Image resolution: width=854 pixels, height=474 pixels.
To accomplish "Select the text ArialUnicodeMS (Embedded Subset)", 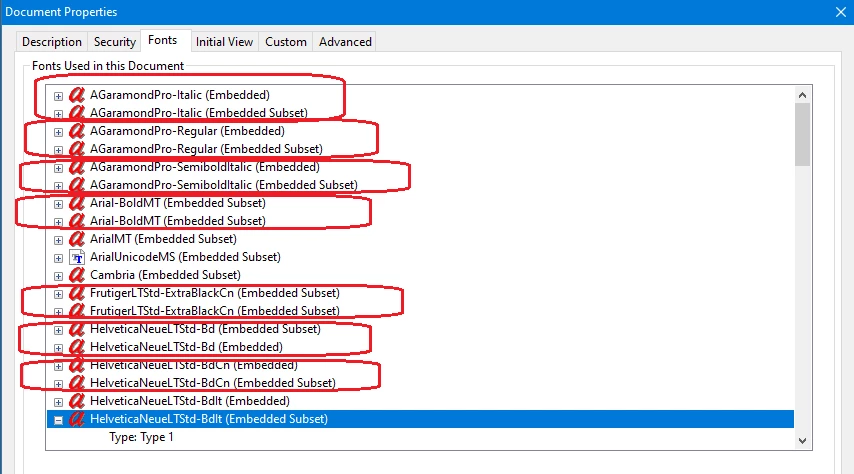I will point(185,257).
